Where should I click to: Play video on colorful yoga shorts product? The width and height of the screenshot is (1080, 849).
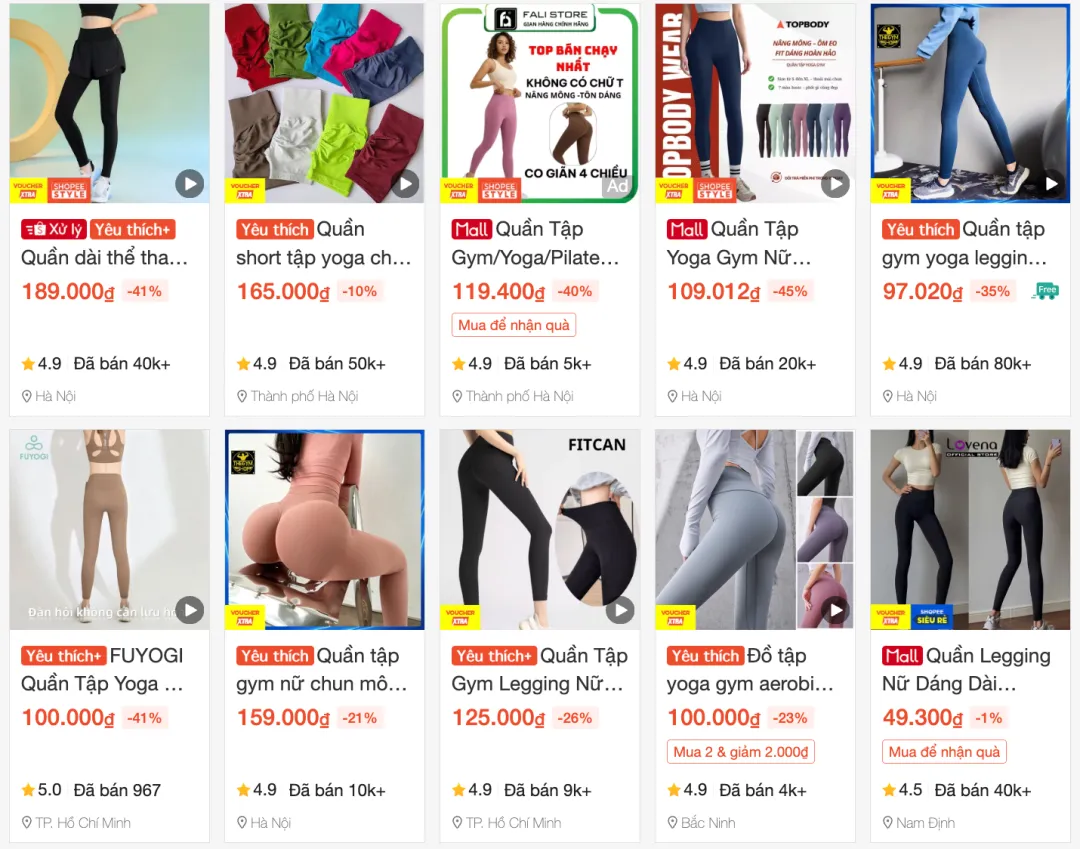click(405, 184)
